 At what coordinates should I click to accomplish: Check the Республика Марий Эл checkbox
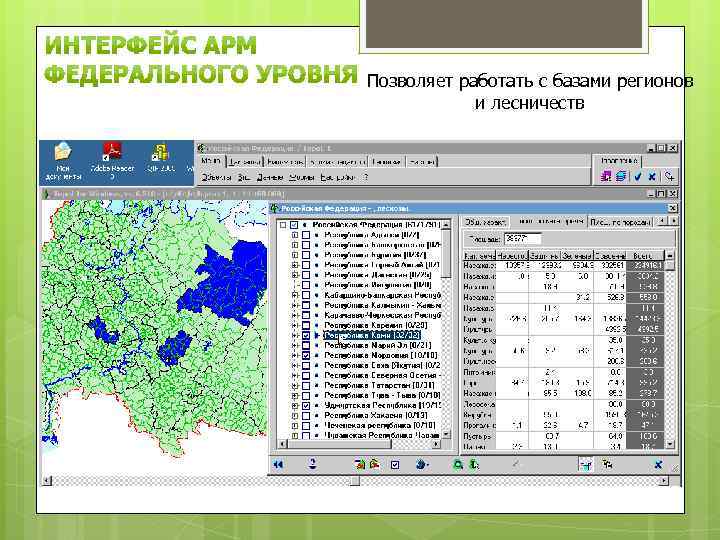click(306, 345)
